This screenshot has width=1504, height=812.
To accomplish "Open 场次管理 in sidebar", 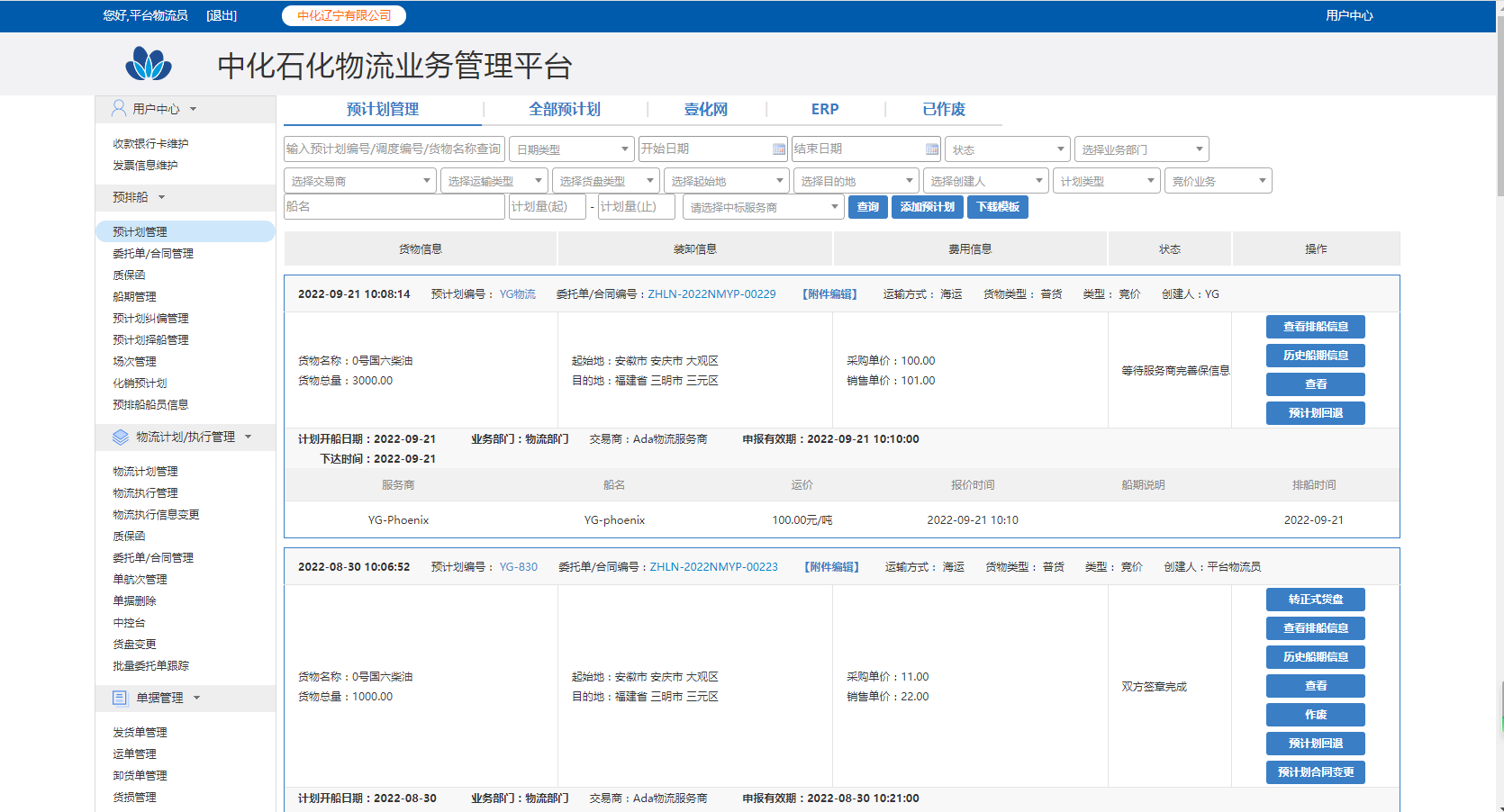I will point(134,362).
